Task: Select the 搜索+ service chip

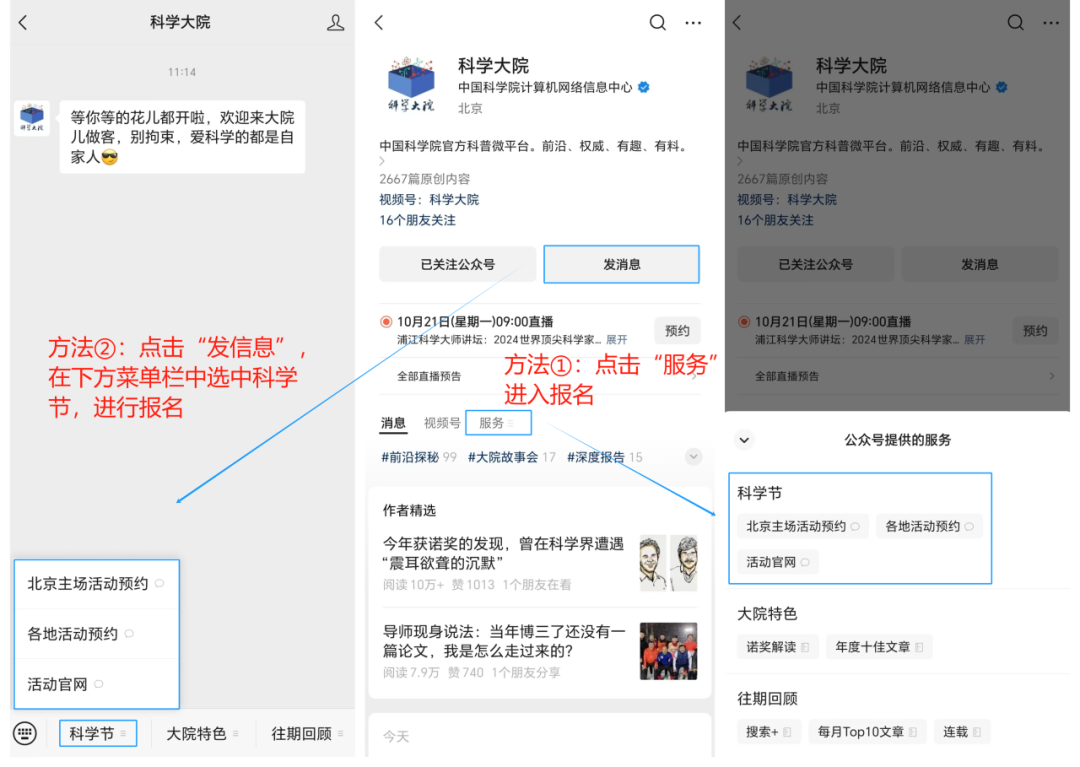Action: click(x=769, y=732)
